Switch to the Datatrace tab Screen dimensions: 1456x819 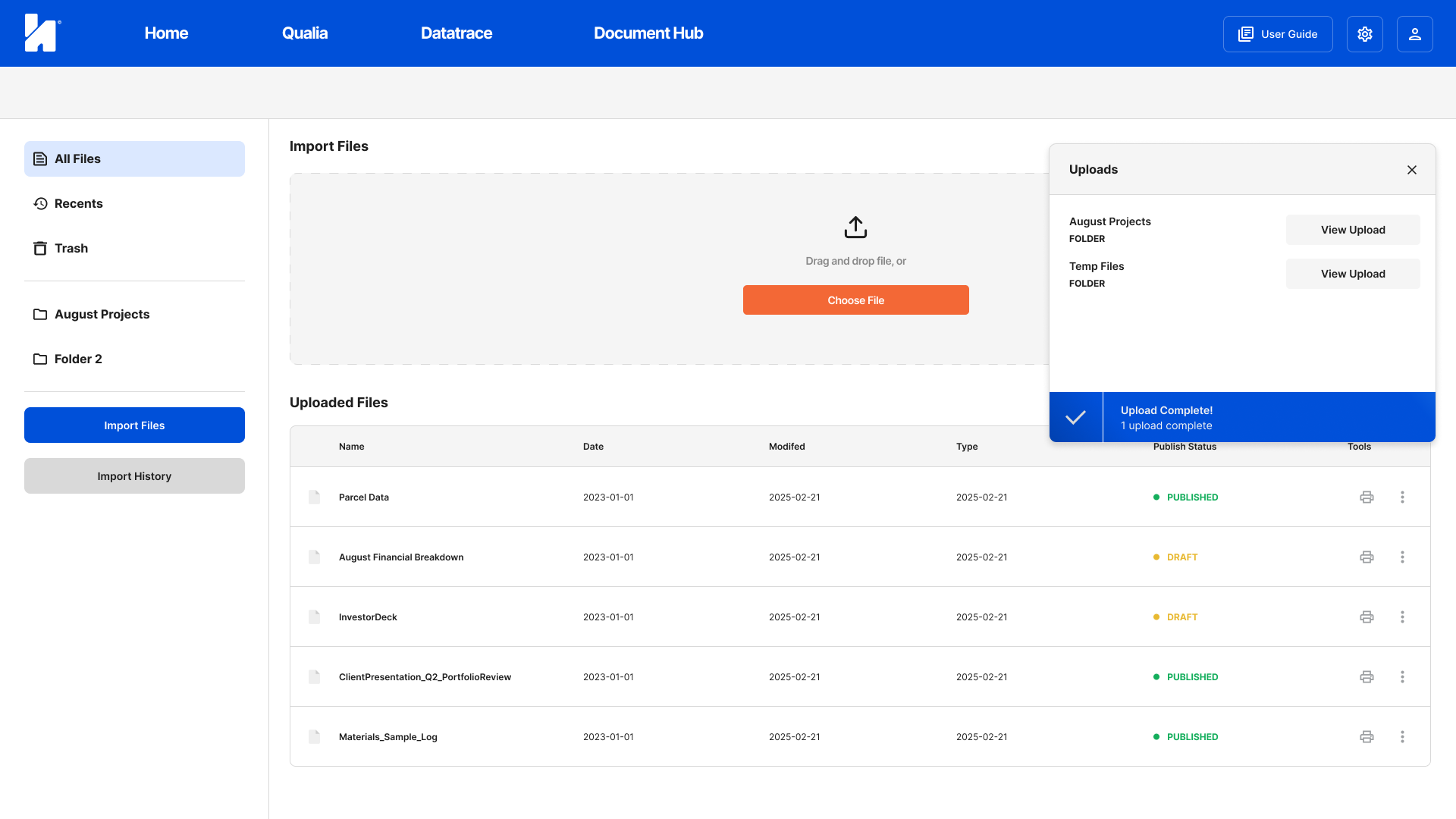pos(457,33)
